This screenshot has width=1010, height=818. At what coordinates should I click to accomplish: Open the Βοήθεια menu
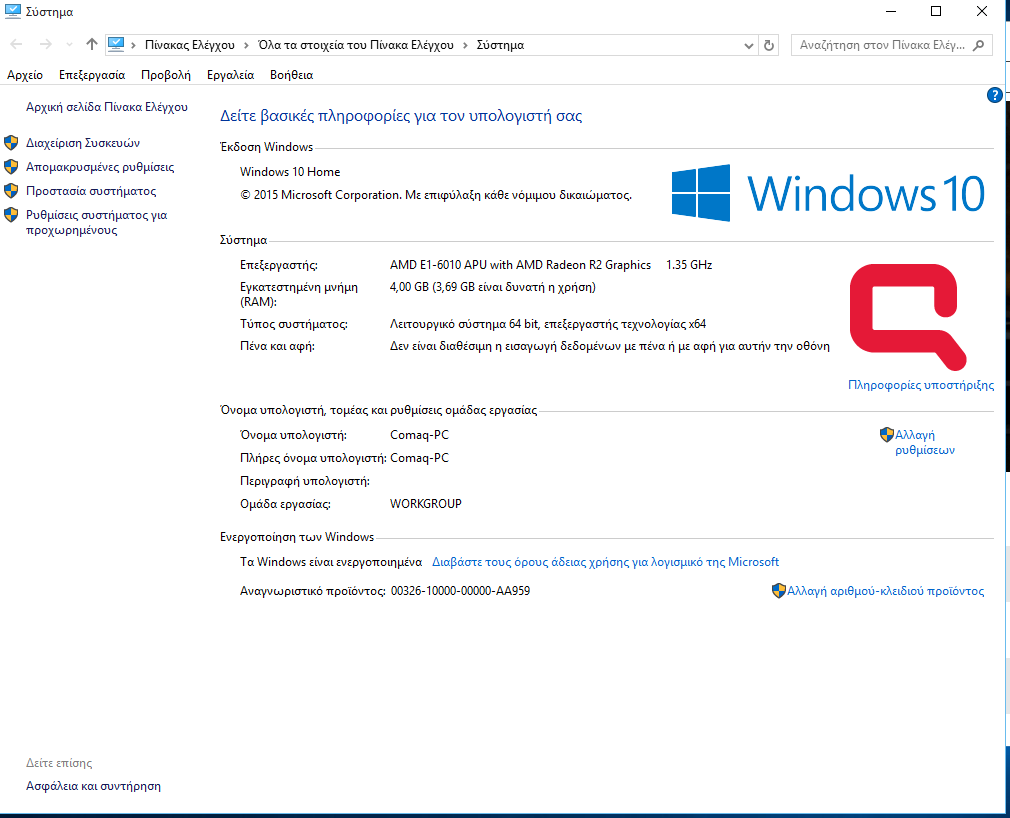tap(292, 75)
